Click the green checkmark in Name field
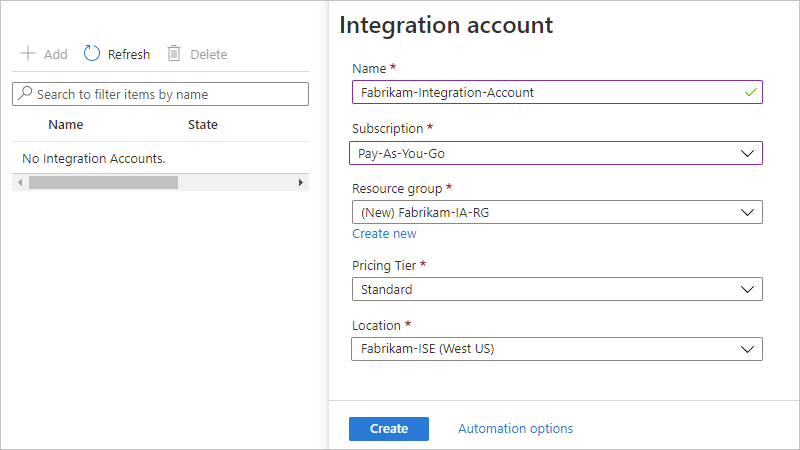This screenshot has height=450, width=800. pos(751,92)
